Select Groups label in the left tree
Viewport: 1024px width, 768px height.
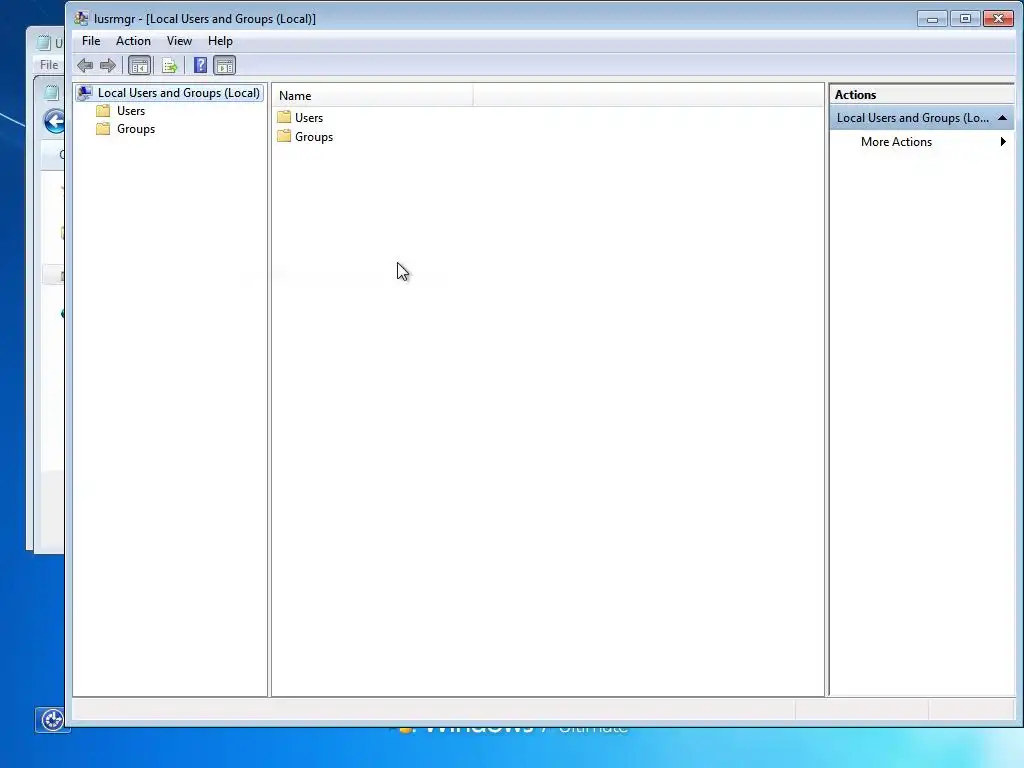tap(136, 129)
